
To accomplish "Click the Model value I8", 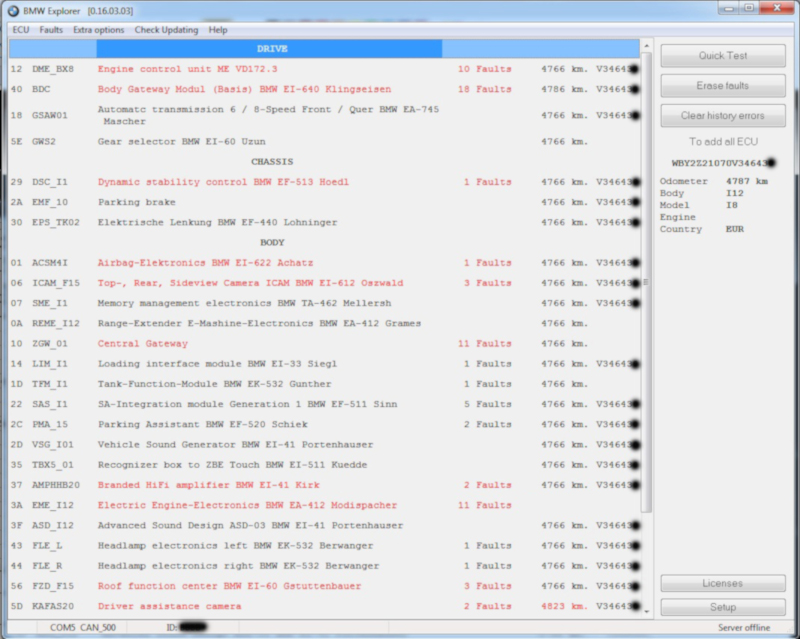I will point(731,205).
